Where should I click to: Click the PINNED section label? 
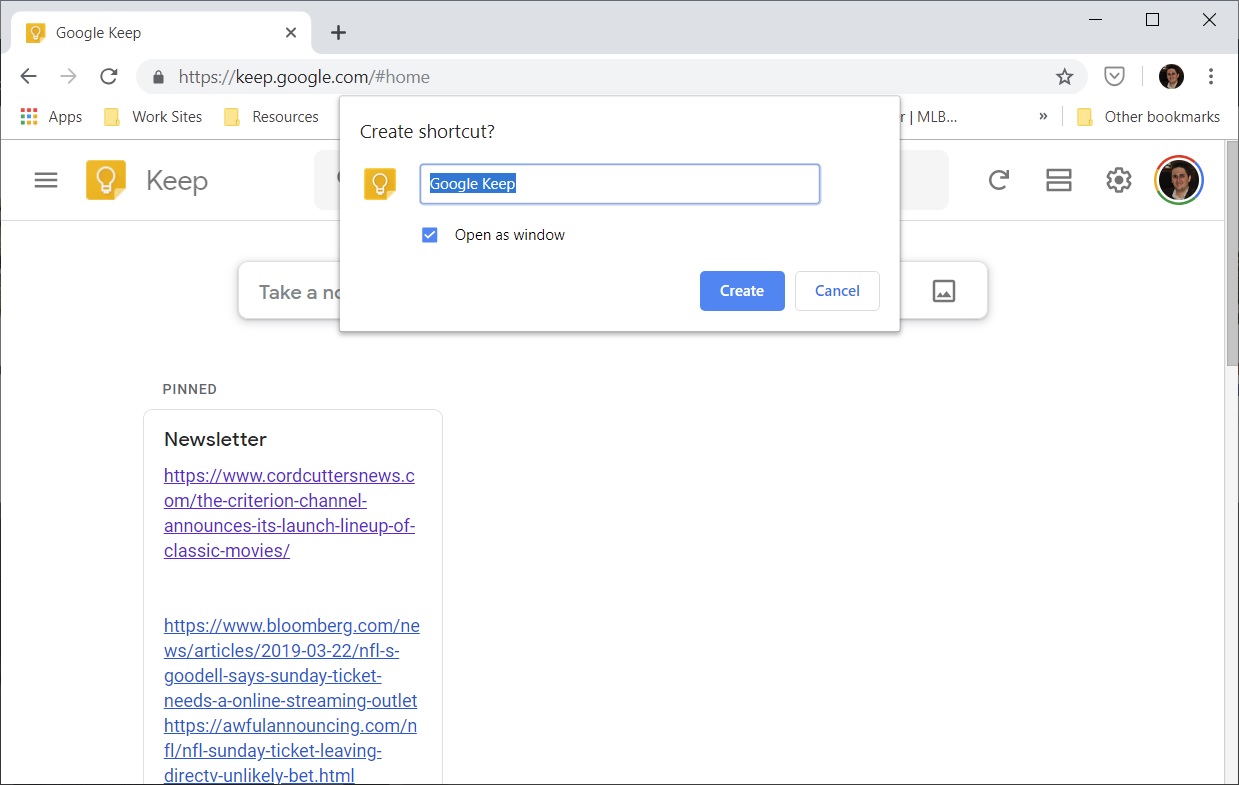189,389
